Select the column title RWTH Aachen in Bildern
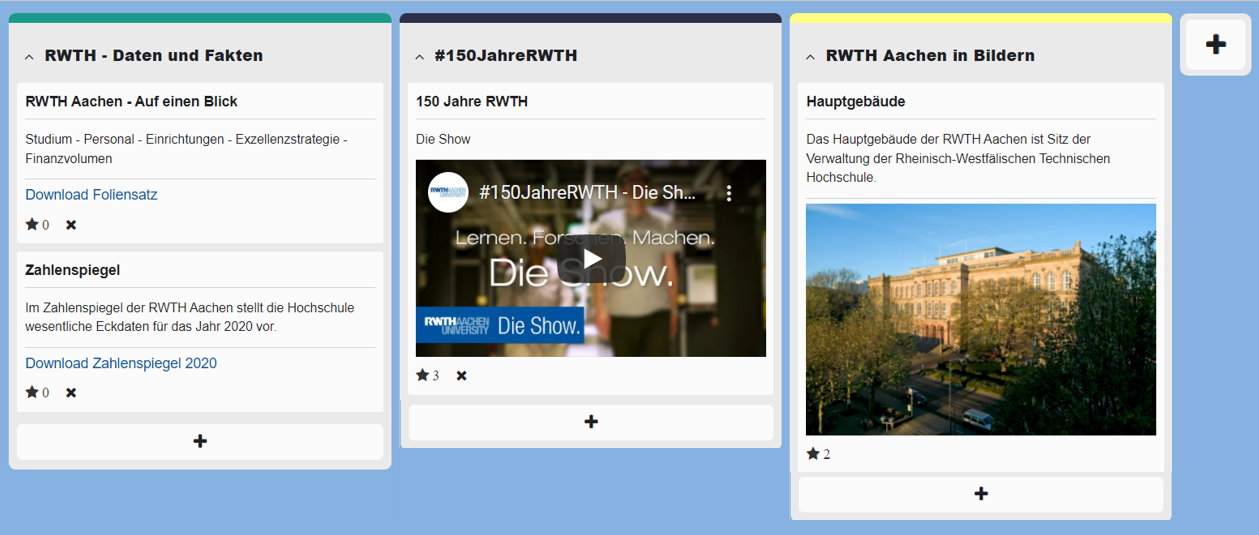 tap(930, 56)
